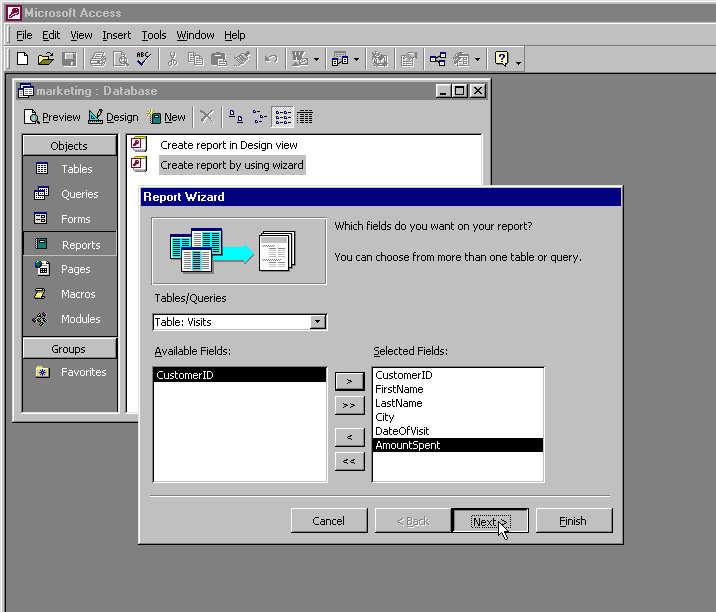Select Queries in the Objects bar
716x612 pixels.
coord(70,194)
